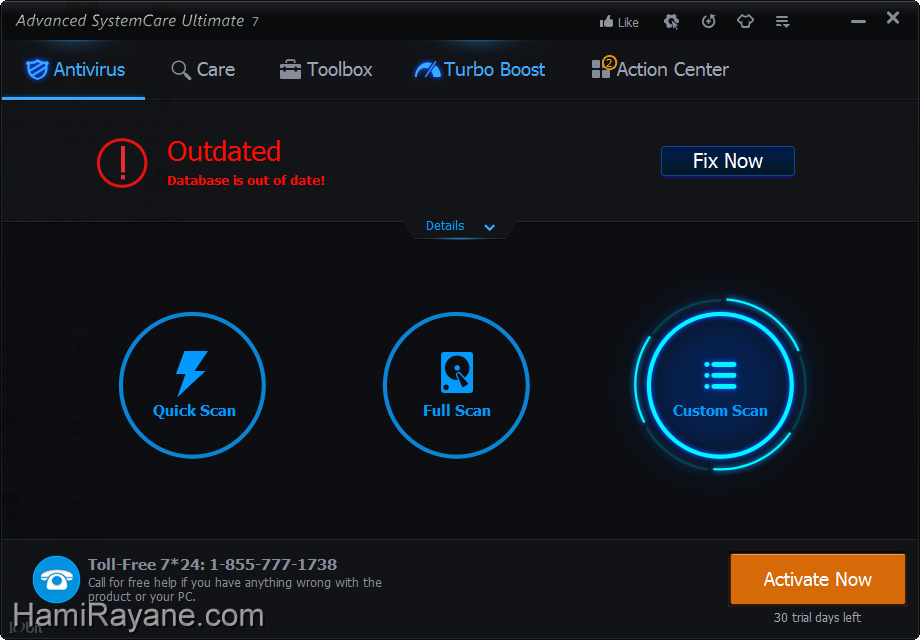The width and height of the screenshot is (920, 640).
Task: Click the blue telephone support icon
Action: 56,580
